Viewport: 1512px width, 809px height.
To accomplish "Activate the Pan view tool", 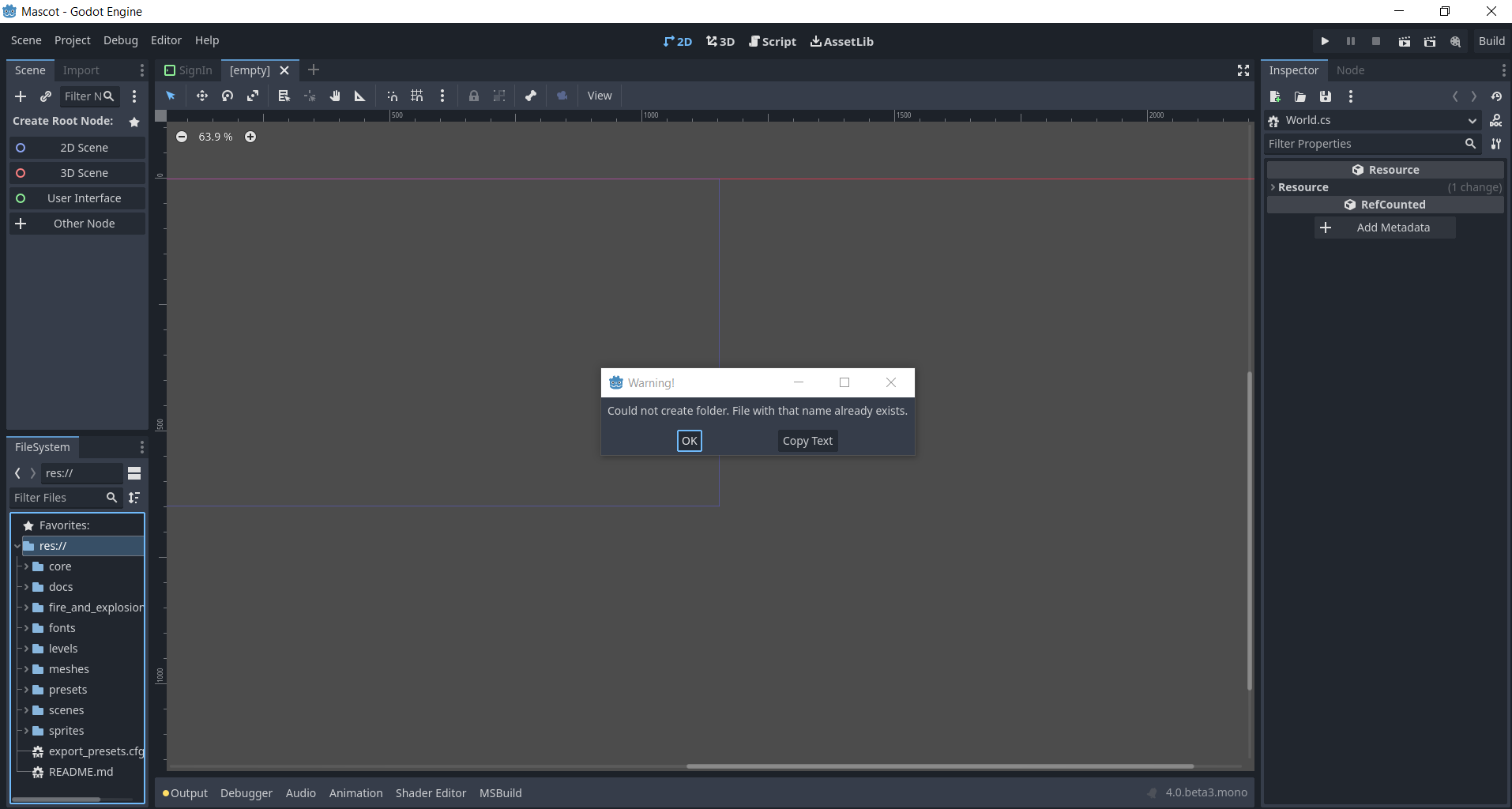I will click(x=335, y=96).
